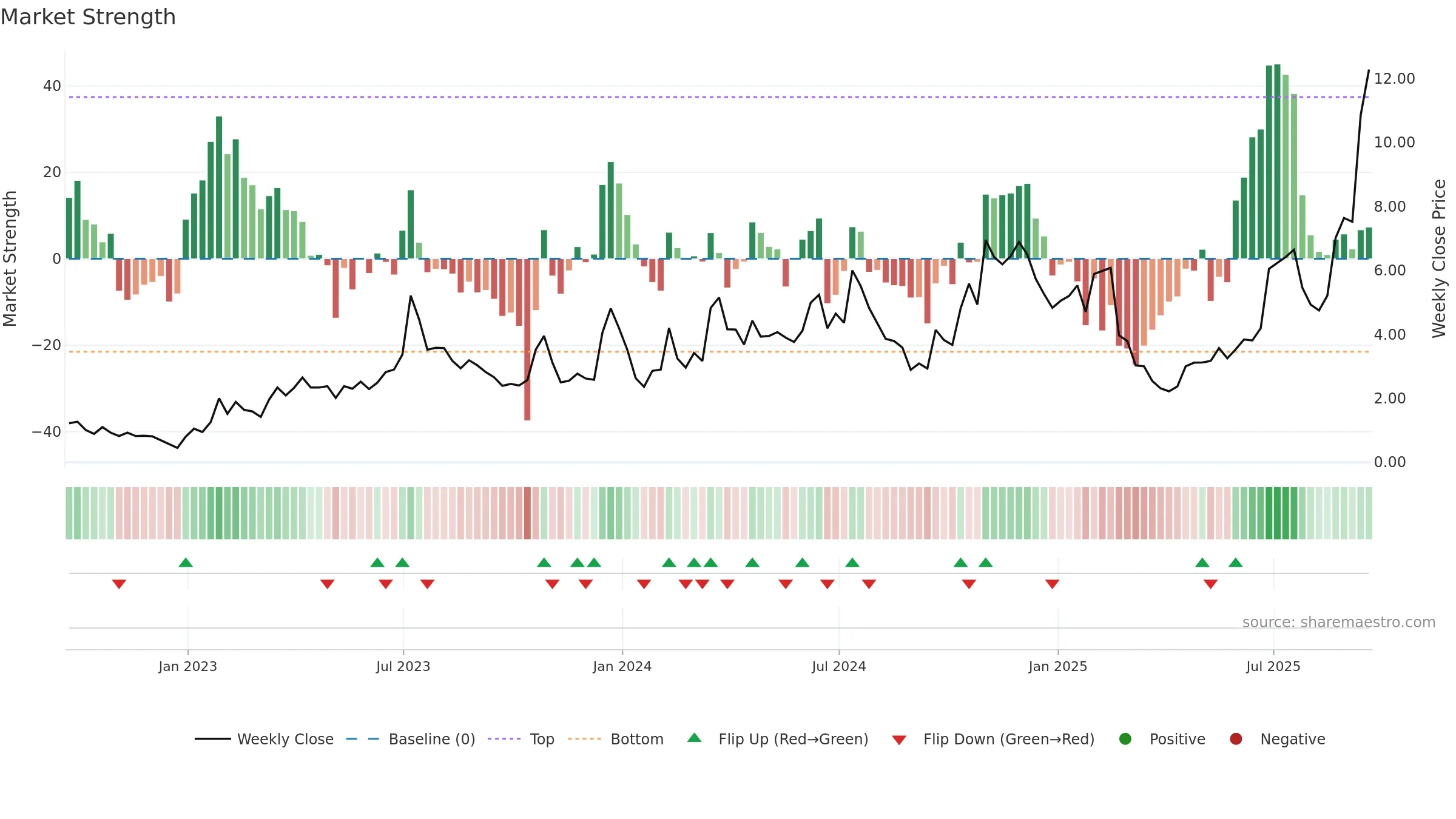Click the green Positive circle legend icon
The height and width of the screenshot is (819, 1456).
[x=1125, y=739]
